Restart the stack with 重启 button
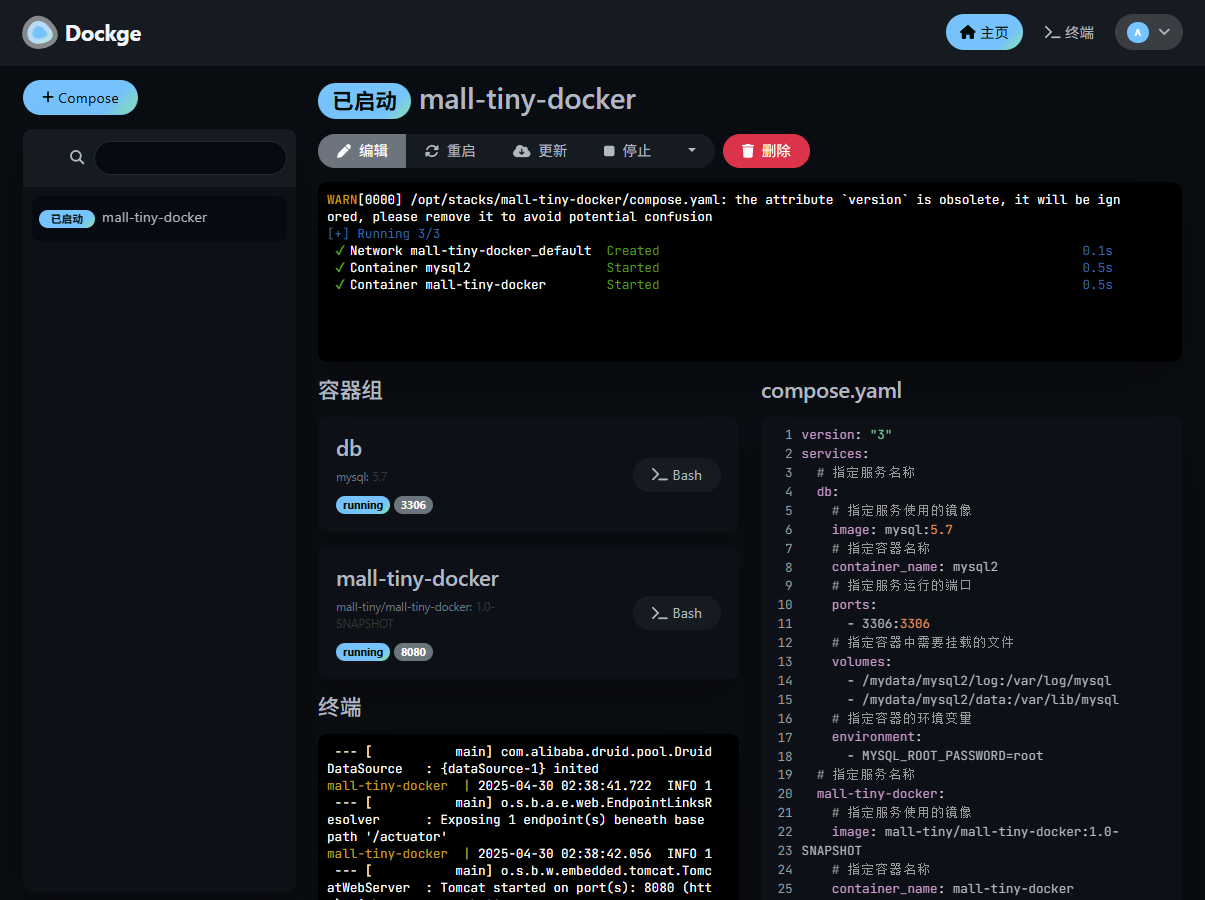Image resolution: width=1205 pixels, height=900 pixels. 450,151
